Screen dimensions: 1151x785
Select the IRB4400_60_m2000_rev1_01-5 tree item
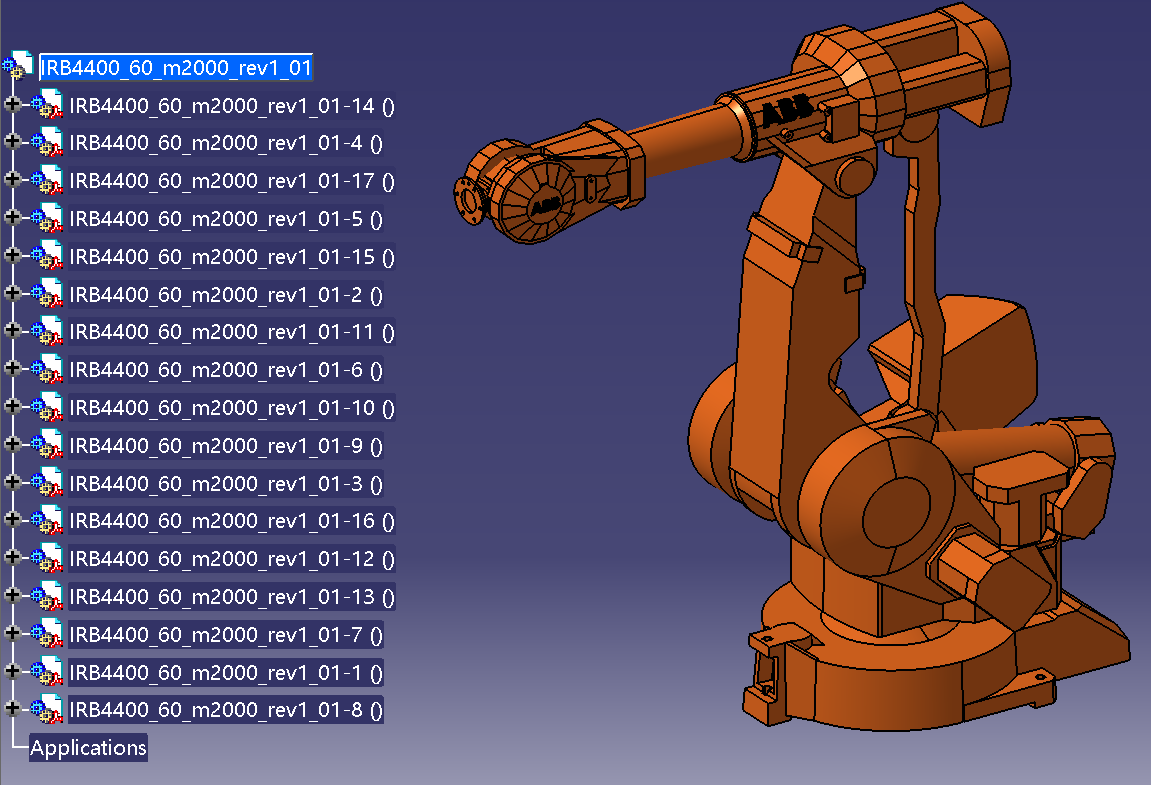pos(226,219)
